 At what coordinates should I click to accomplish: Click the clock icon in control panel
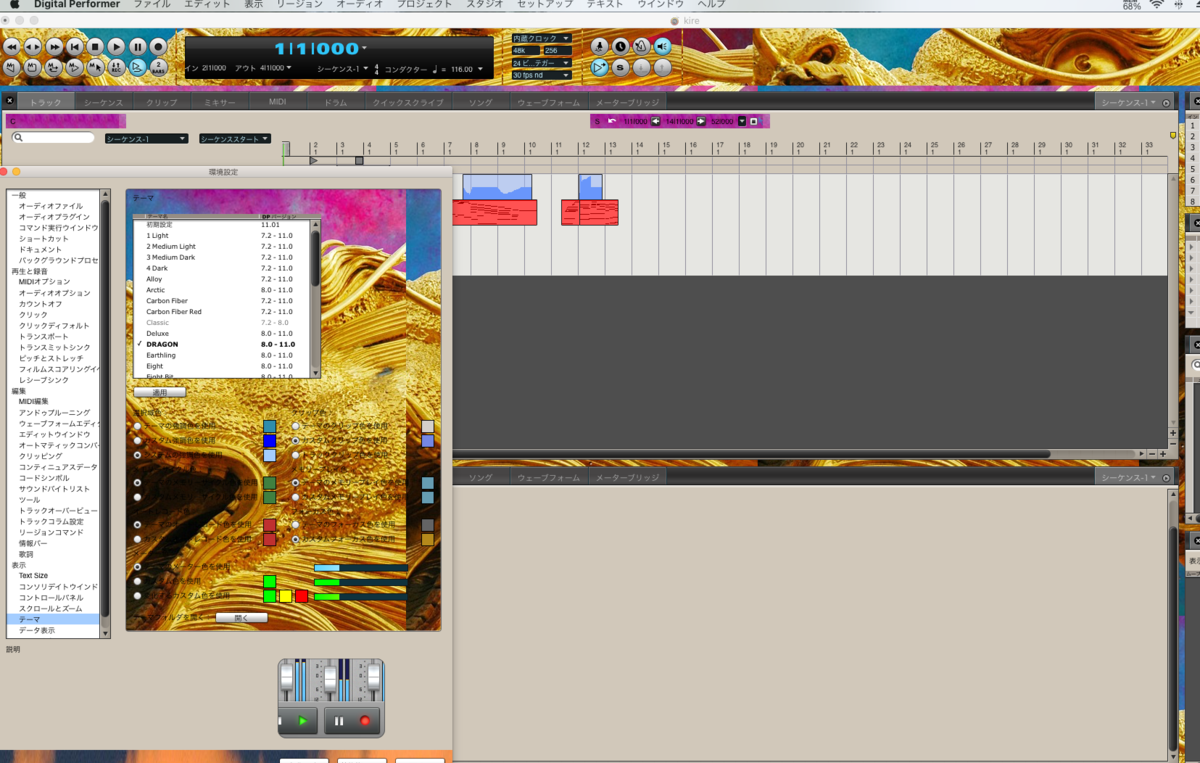click(x=620, y=46)
